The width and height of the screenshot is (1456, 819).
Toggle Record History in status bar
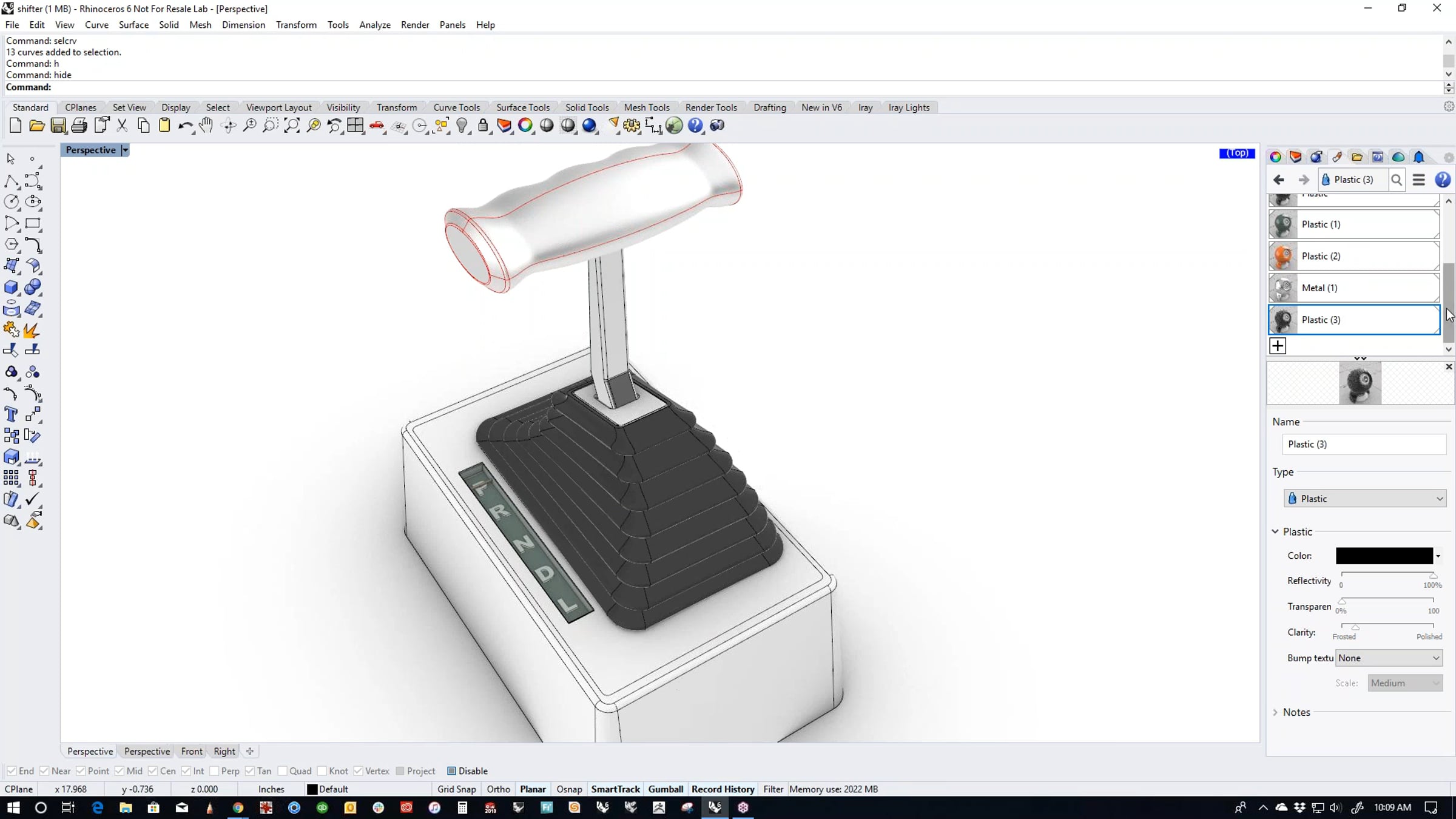723,789
